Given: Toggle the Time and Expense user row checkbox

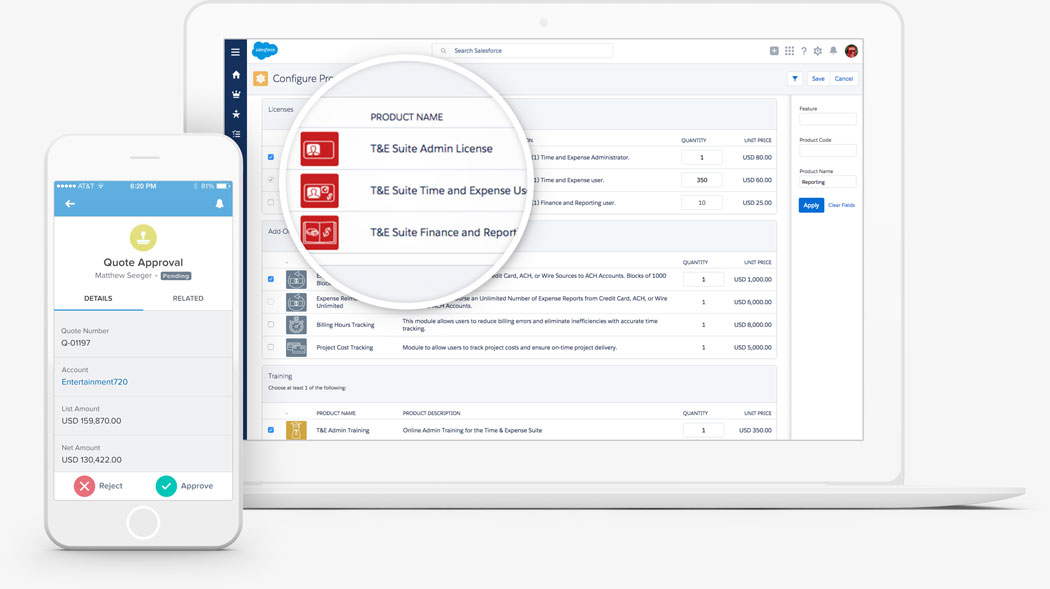Looking at the screenshot, I should (x=271, y=179).
